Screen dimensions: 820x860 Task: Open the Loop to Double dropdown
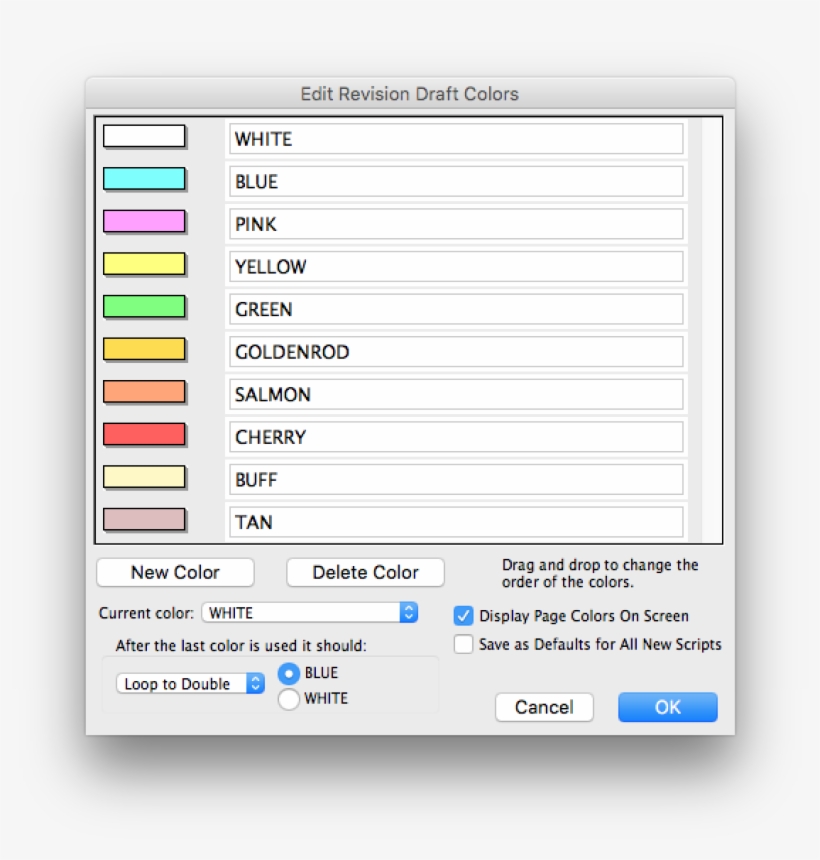(x=190, y=683)
